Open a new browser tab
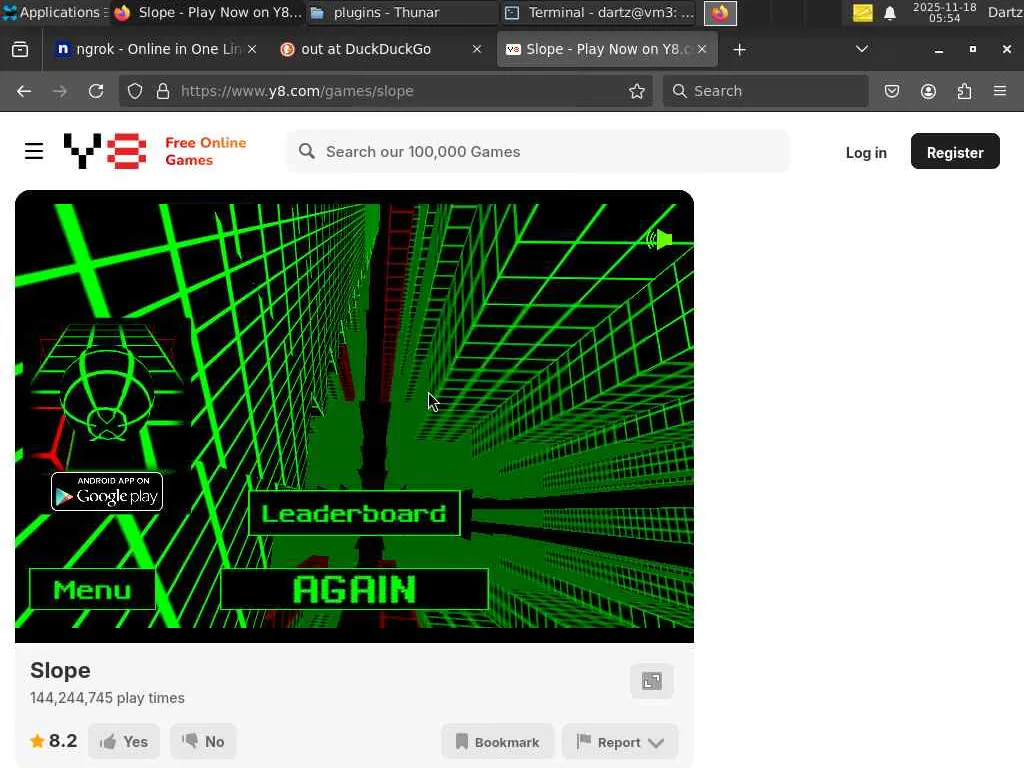 739,50
